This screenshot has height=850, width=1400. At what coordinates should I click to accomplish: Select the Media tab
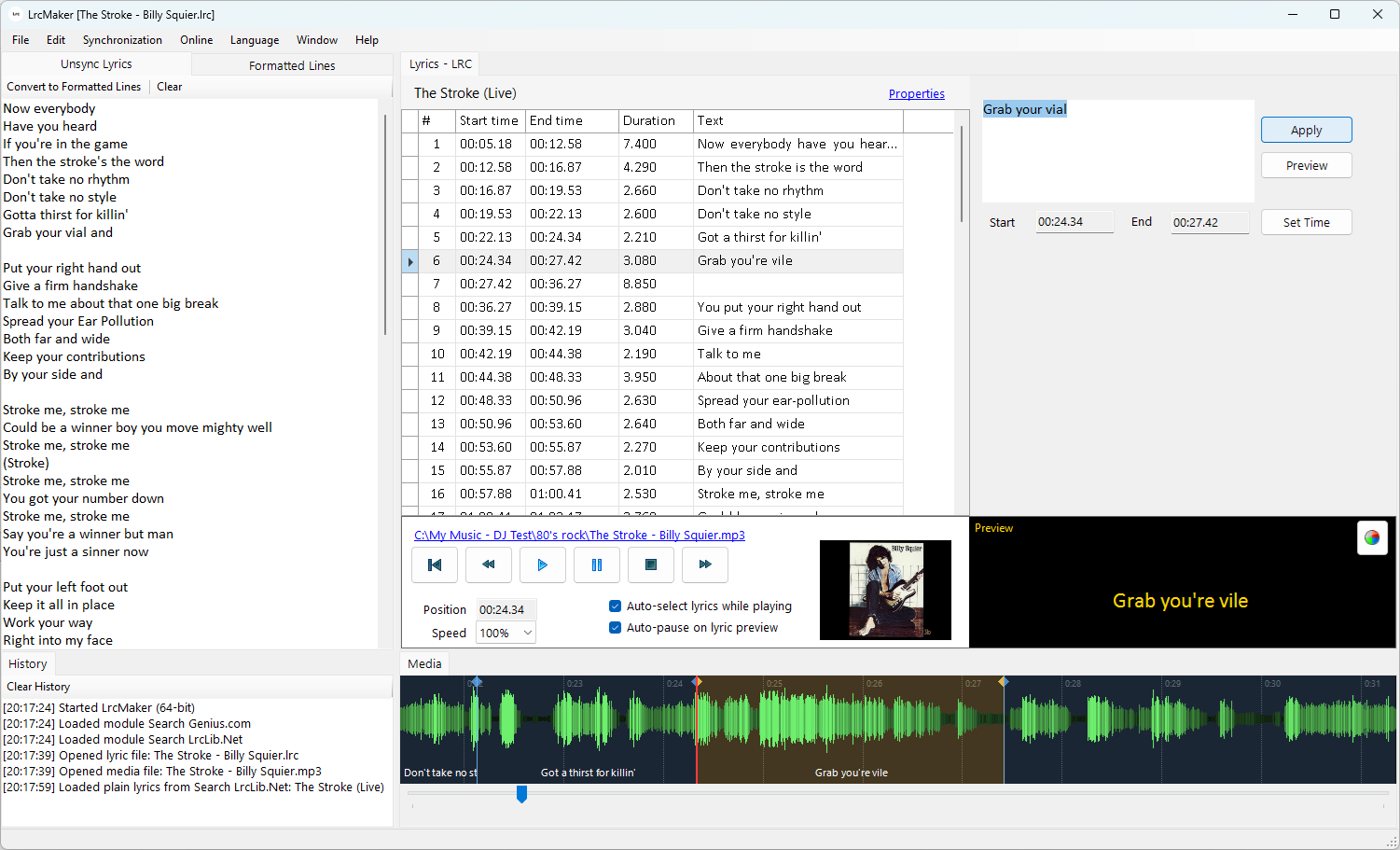coord(424,664)
